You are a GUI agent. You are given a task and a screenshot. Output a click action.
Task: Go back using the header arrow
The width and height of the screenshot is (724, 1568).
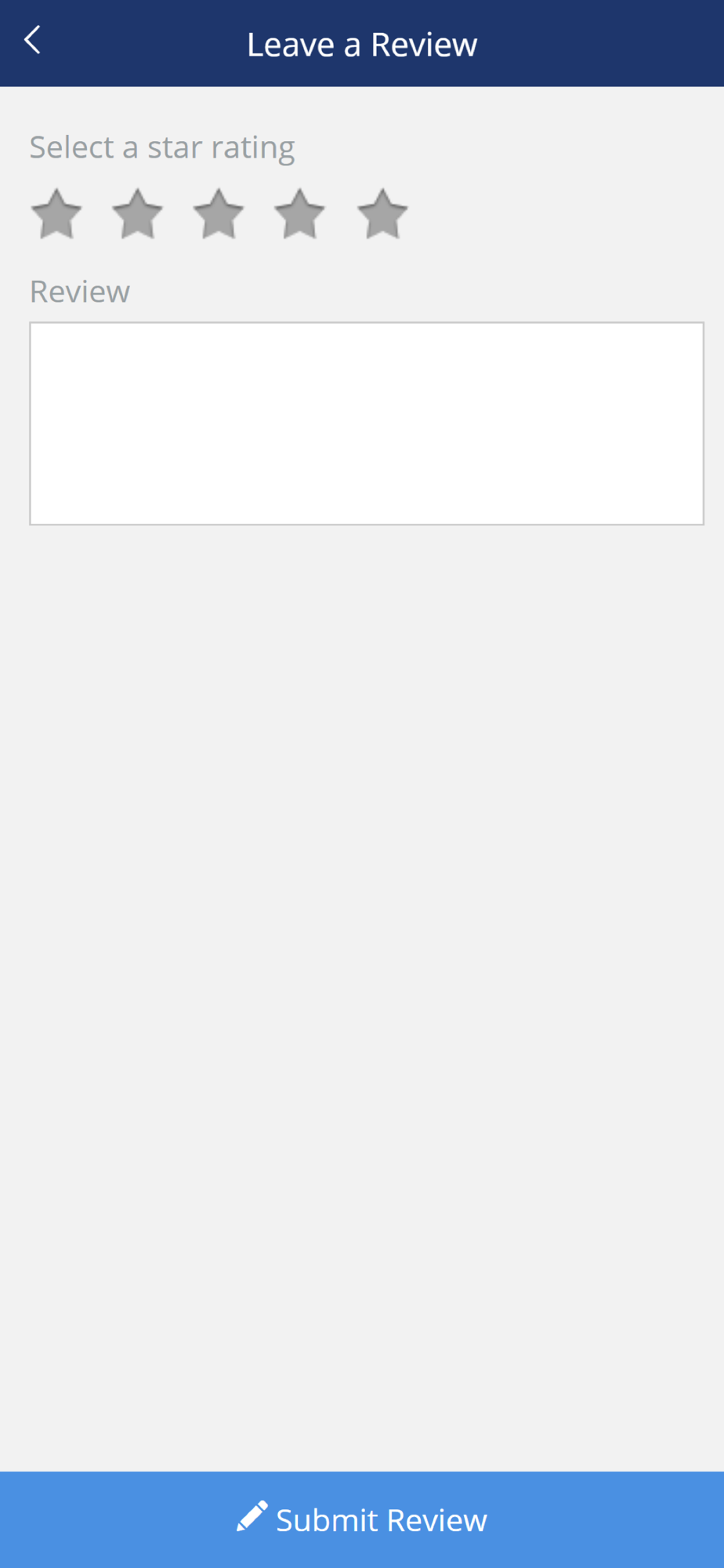(32, 40)
